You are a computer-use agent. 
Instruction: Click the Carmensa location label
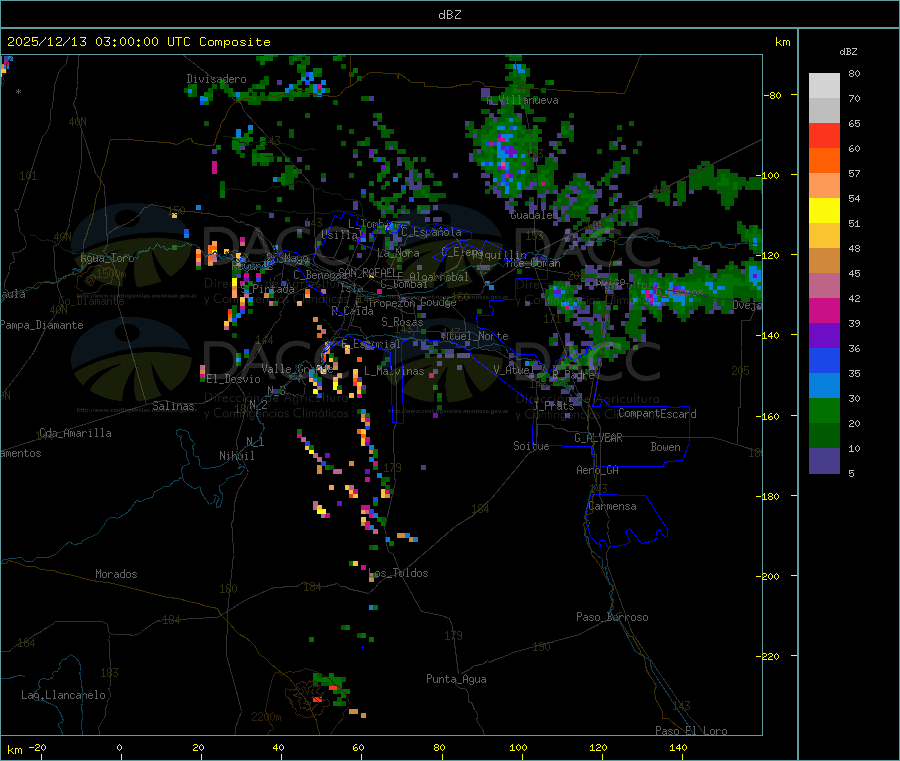(612, 507)
